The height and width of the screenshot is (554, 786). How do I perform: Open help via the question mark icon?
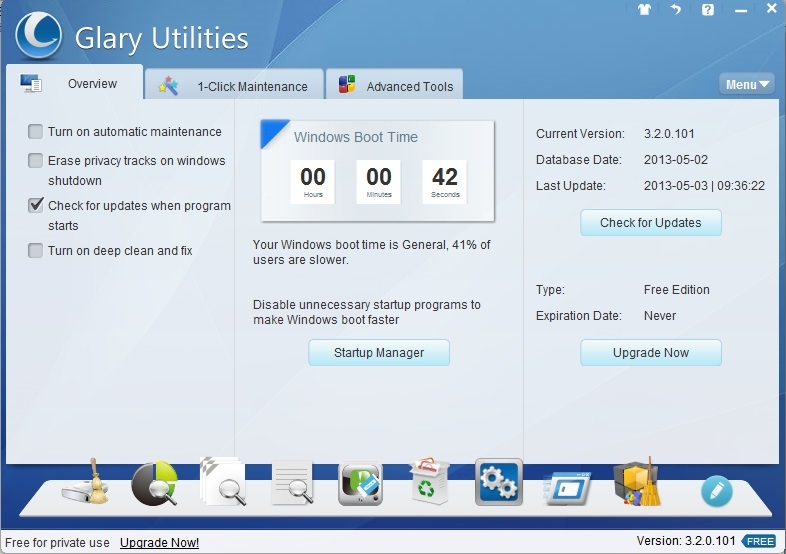point(708,10)
